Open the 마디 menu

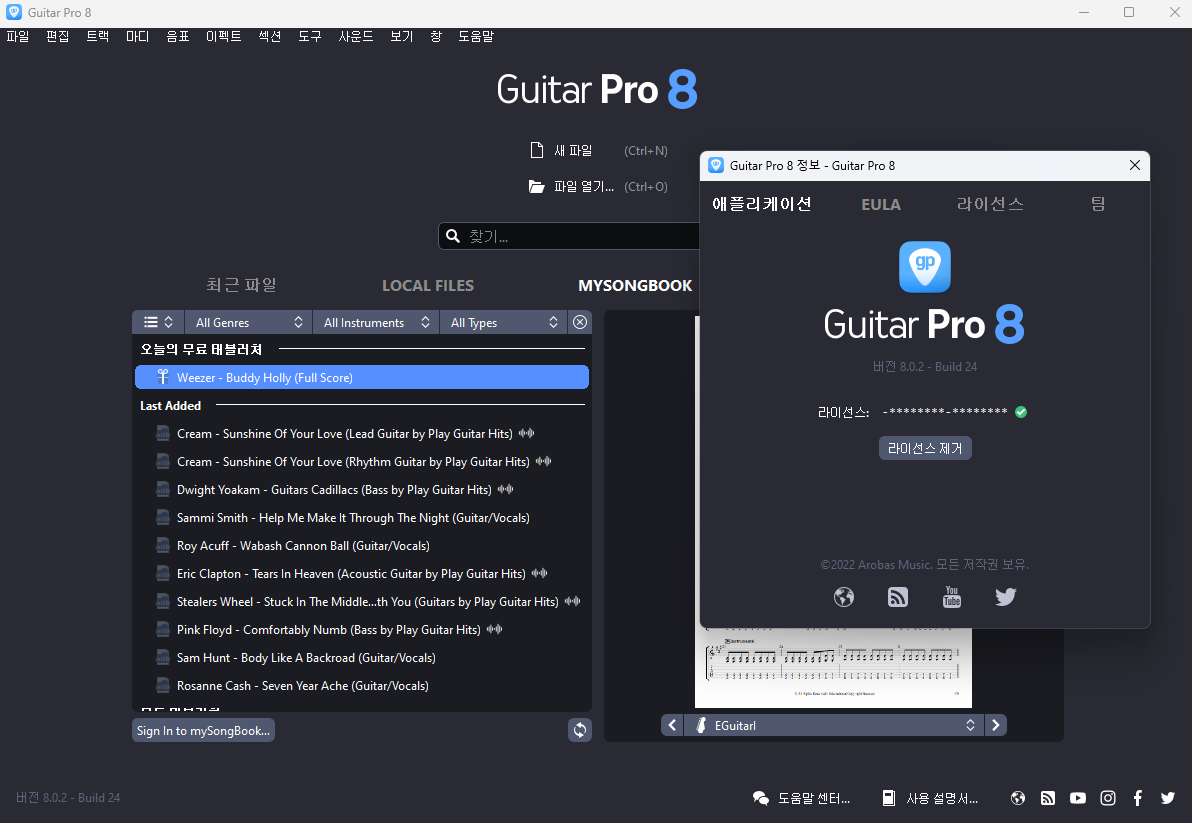tap(138, 36)
